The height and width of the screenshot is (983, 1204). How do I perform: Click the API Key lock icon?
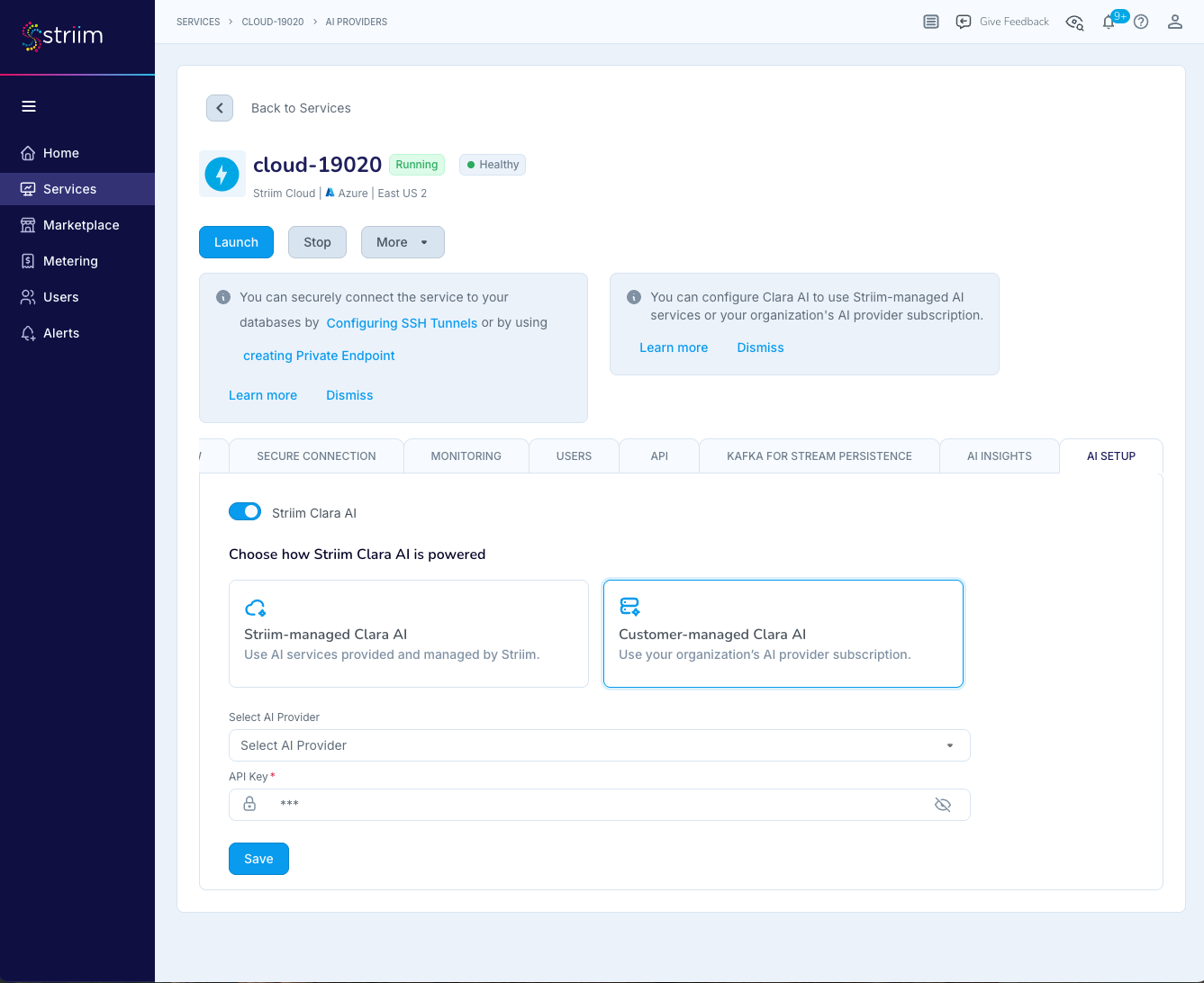tap(249, 804)
